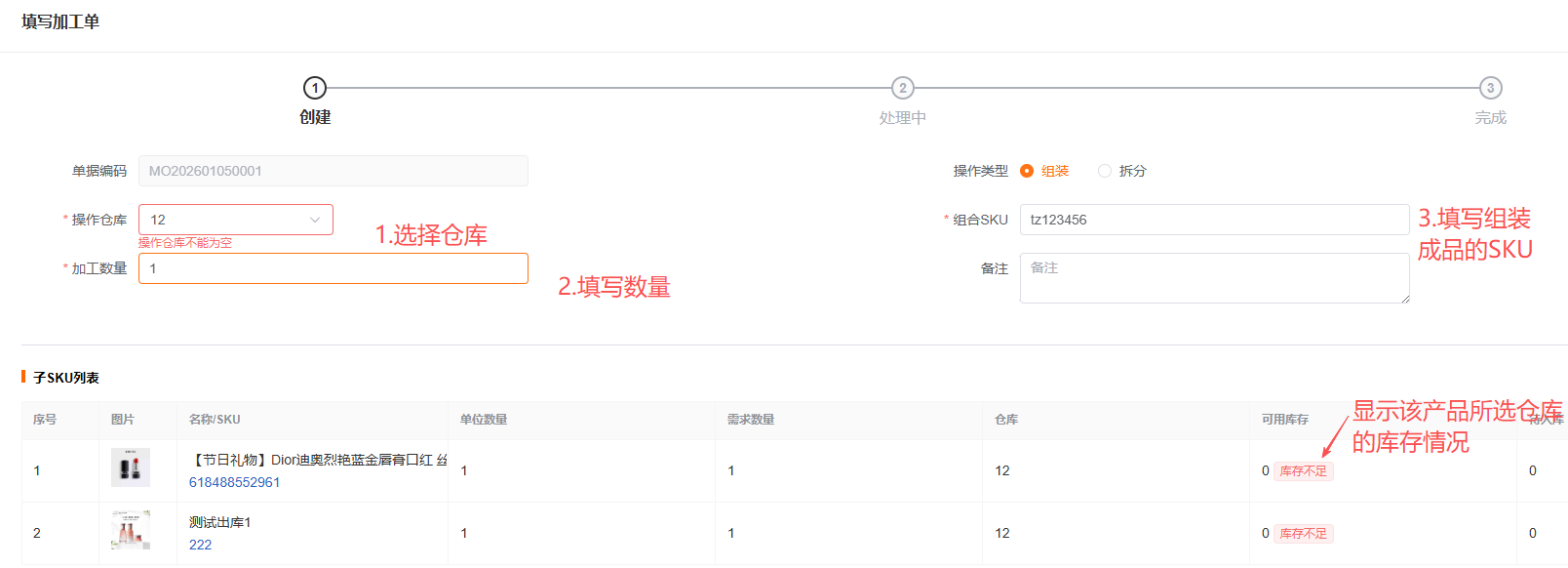Click the 名称/SKU column header

[x=215, y=420]
